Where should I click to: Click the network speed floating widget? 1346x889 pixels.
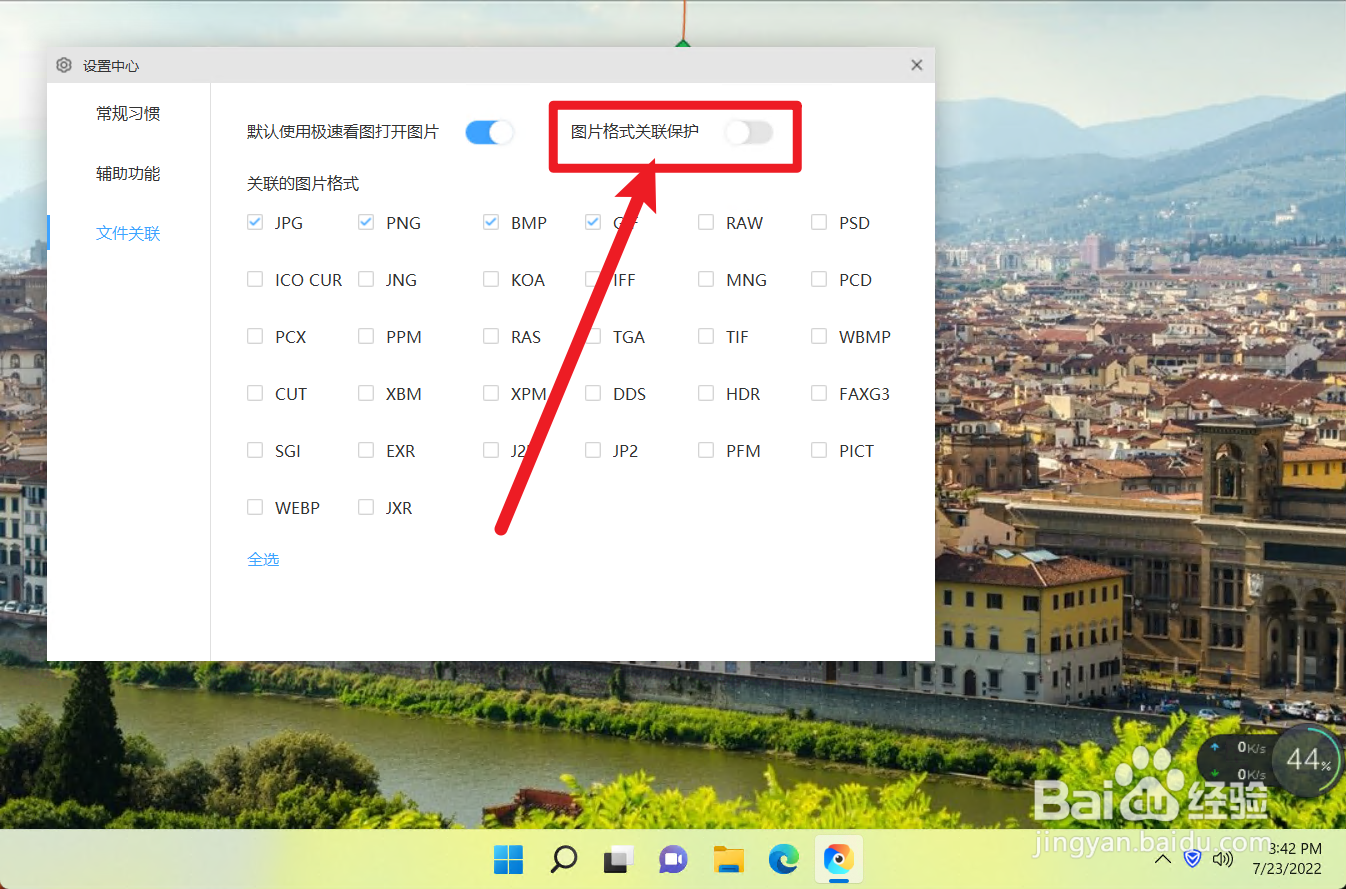(1236, 761)
